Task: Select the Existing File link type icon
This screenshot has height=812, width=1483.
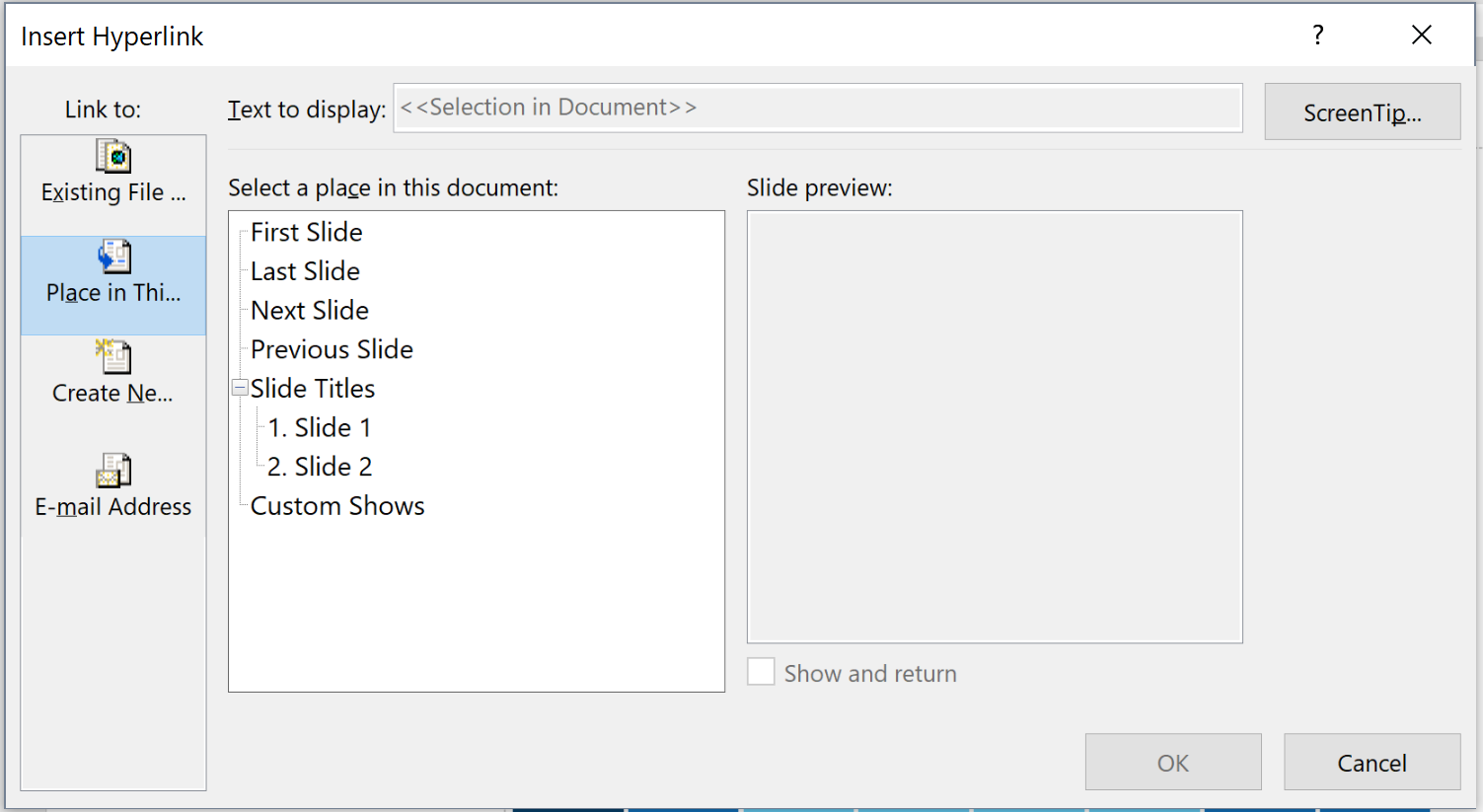Action: coord(113,156)
